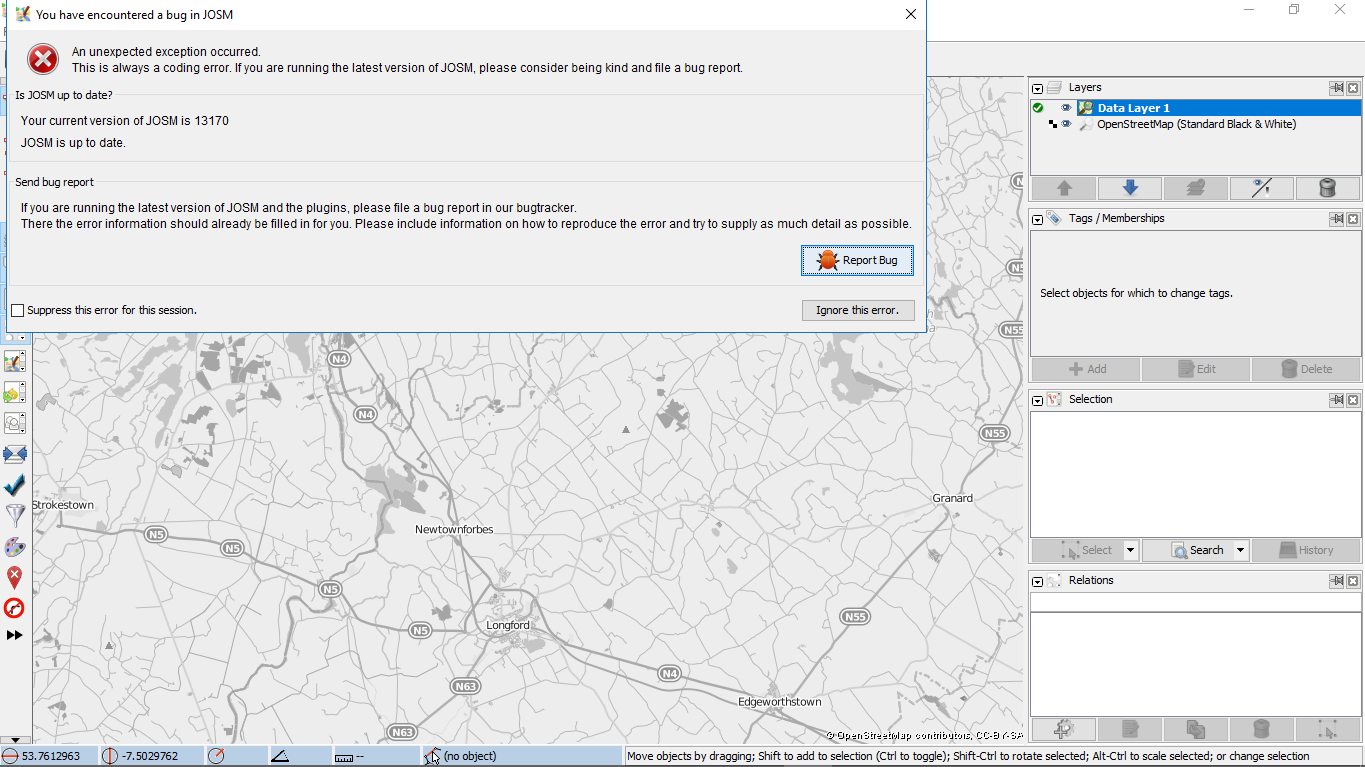Collapse the Tags / Memberships panel
Screen dimensions: 1365x767
[1038, 219]
